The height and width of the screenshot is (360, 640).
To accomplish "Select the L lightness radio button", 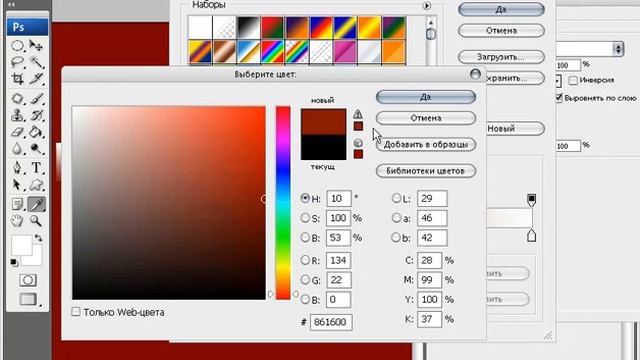I will 396,198.
